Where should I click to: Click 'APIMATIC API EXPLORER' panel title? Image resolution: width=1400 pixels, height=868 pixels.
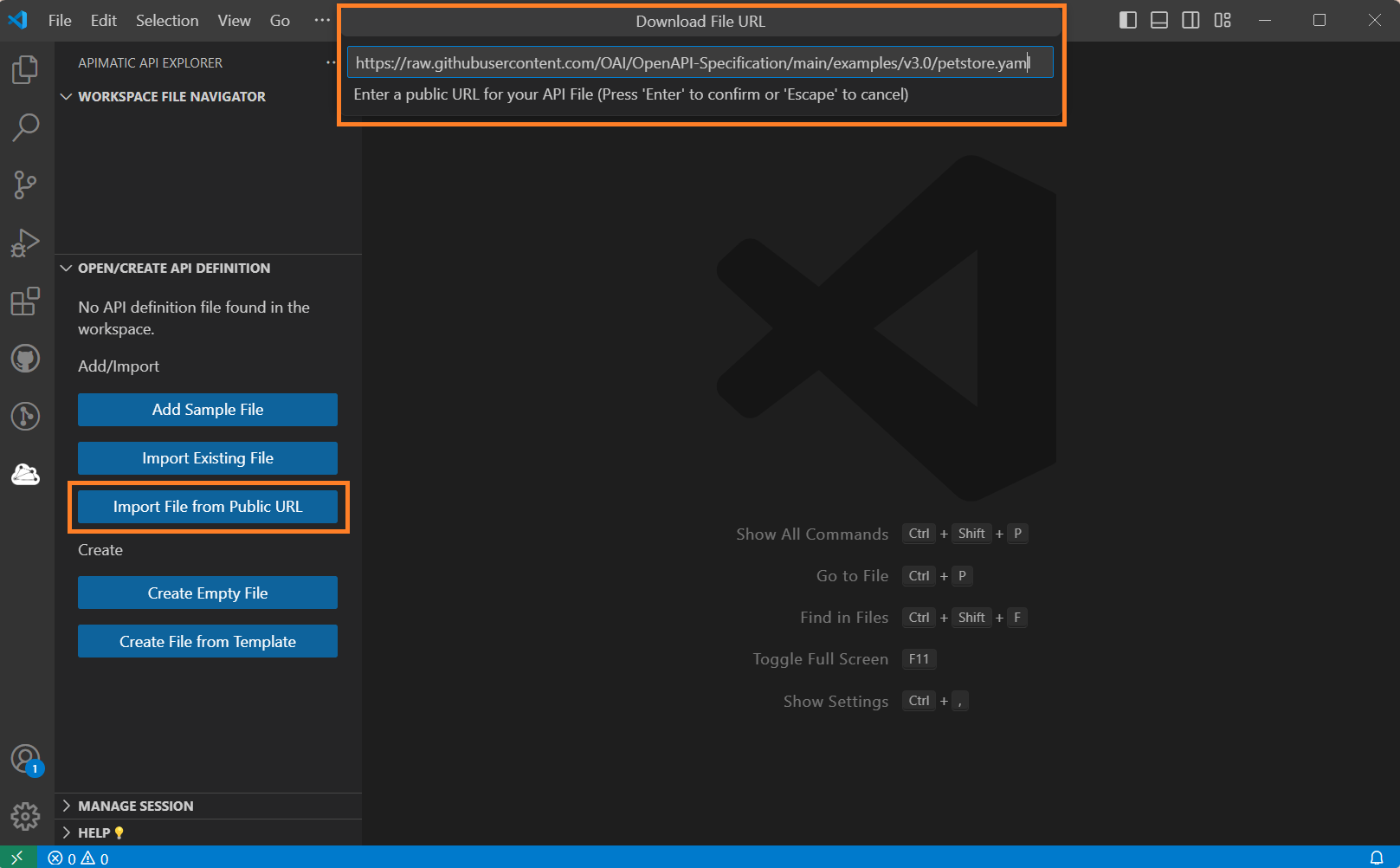click(x=150, y=62)
